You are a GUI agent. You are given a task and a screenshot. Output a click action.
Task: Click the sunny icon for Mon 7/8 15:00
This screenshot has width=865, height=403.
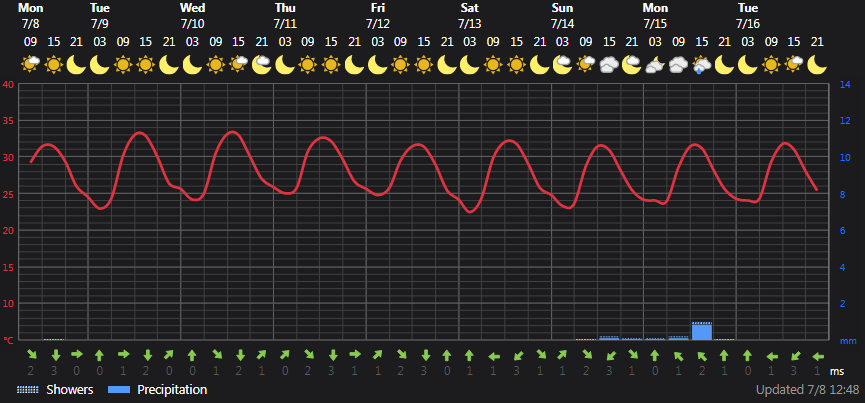pos(54,65)
